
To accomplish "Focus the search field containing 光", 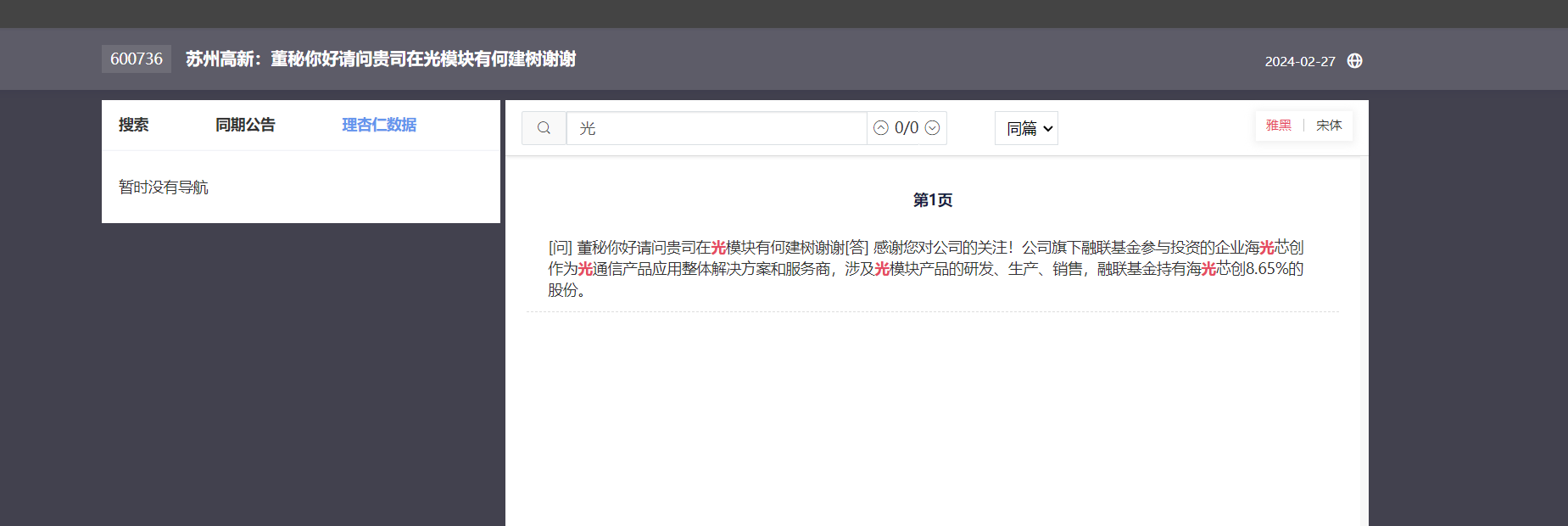I will pos(717,128).
